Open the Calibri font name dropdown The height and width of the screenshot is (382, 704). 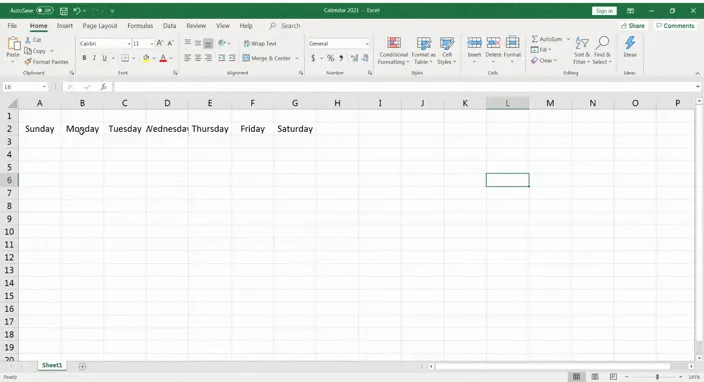(129, 44)
